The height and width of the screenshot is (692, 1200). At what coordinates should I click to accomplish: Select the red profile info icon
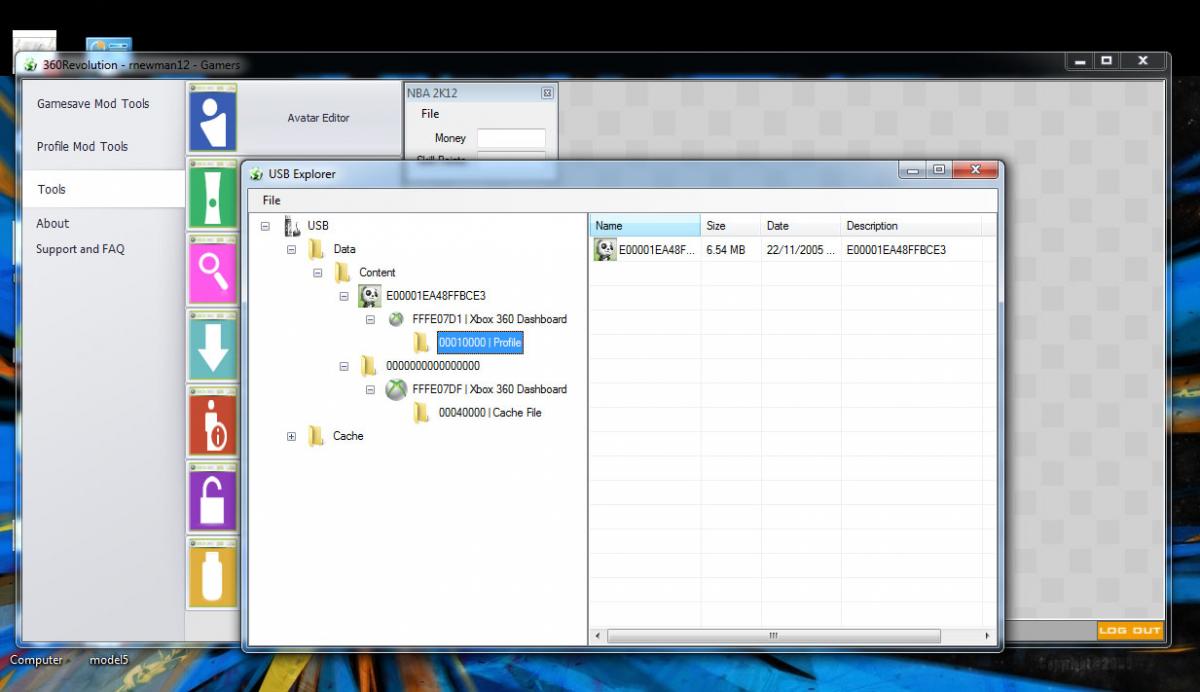pyautogui.click(x=212, y=422)
